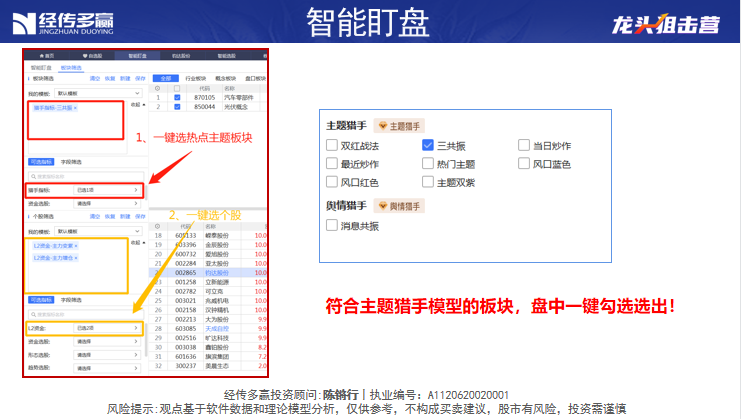741x419 pixels.
Task: Open column settings icon in block table
Action: [x=157, y=88]
